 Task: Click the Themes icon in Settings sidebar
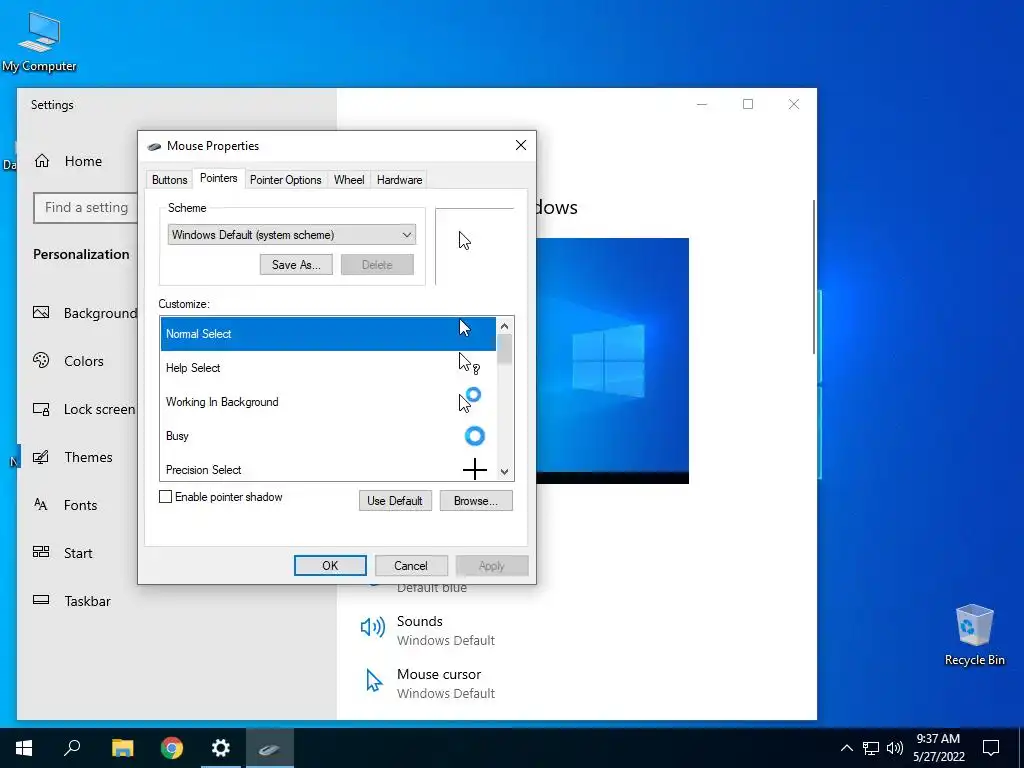41,456
